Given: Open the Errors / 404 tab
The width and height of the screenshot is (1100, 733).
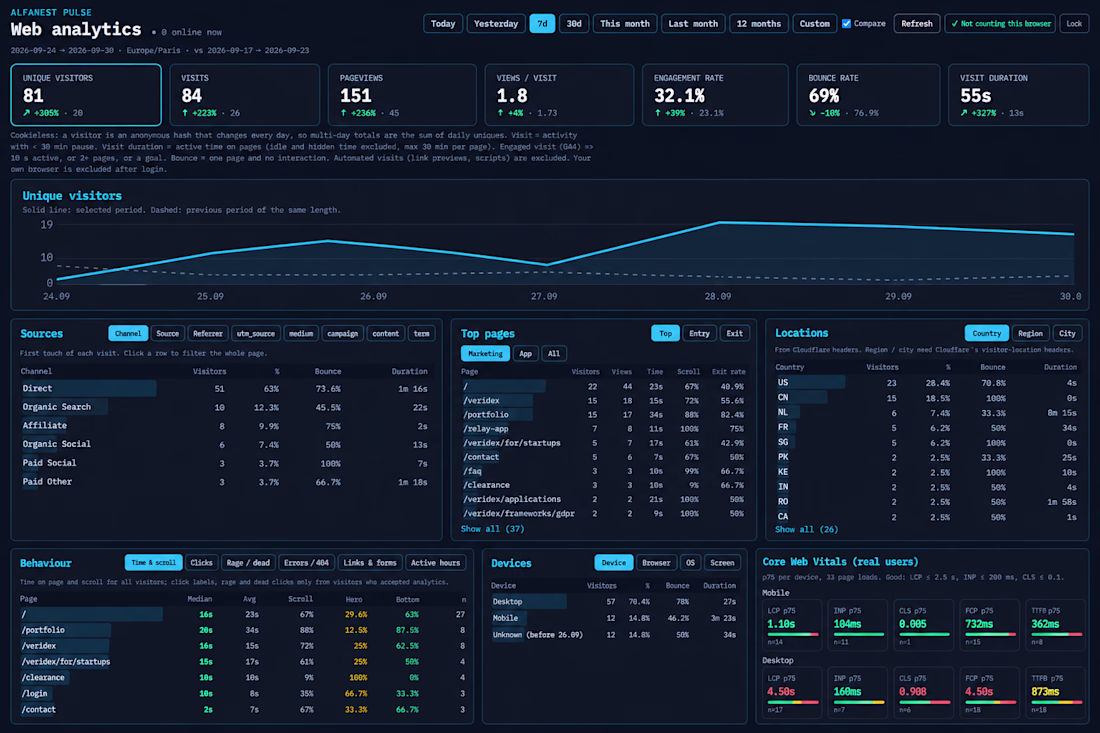Looking at the screenshot, I should pyautogui.click(x=306, y=563).
